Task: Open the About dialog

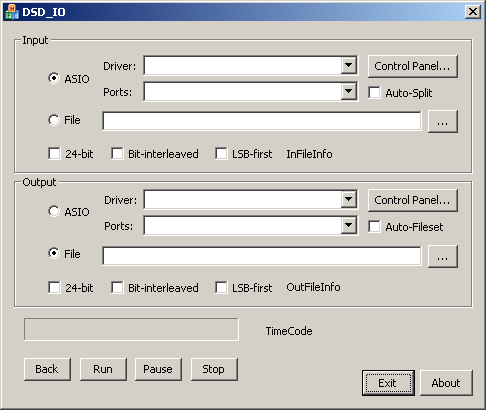Action: coord(446,383)
